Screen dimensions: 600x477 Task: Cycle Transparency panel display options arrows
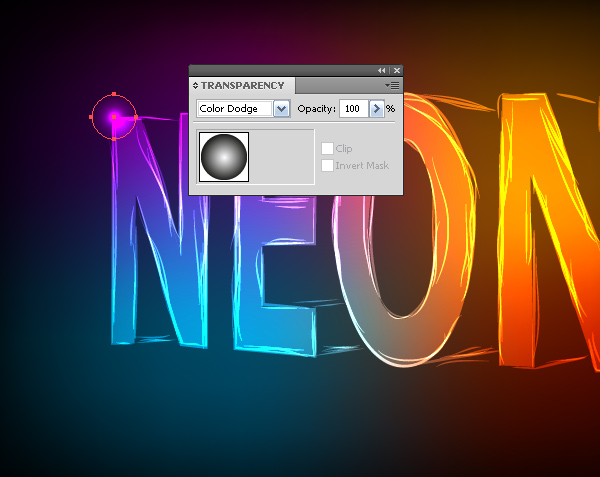click(x=196, y=85)
